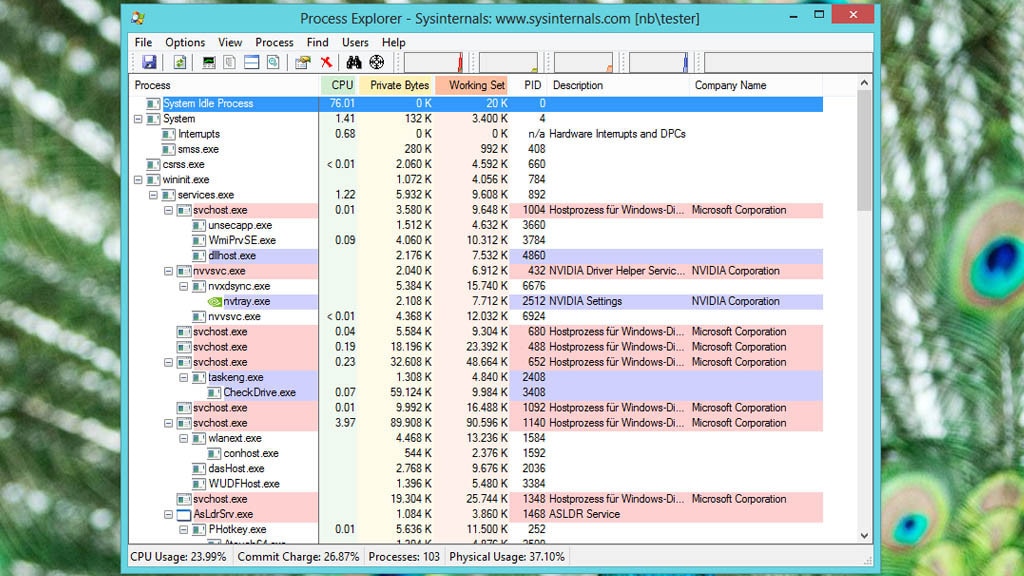Click the Find Handle or DLL binoculars icon
Viewport: 1024px width, 576px height.
[x=353, y=62]
